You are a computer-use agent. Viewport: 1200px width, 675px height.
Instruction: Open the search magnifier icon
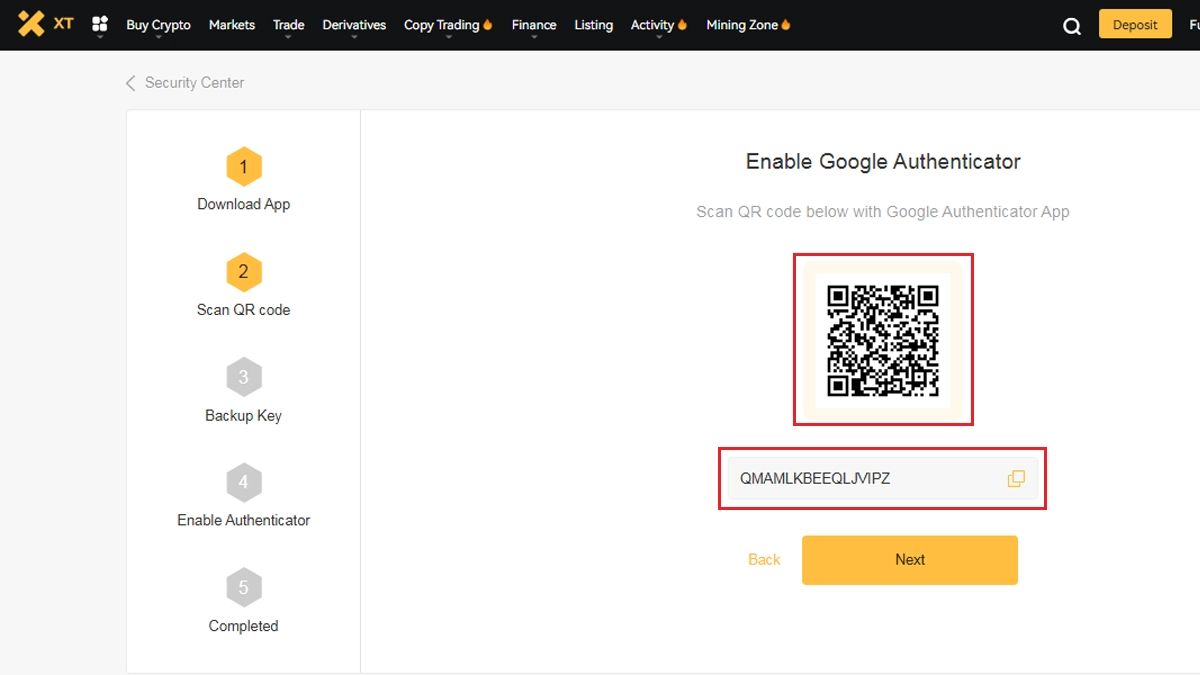(1072, 26)
